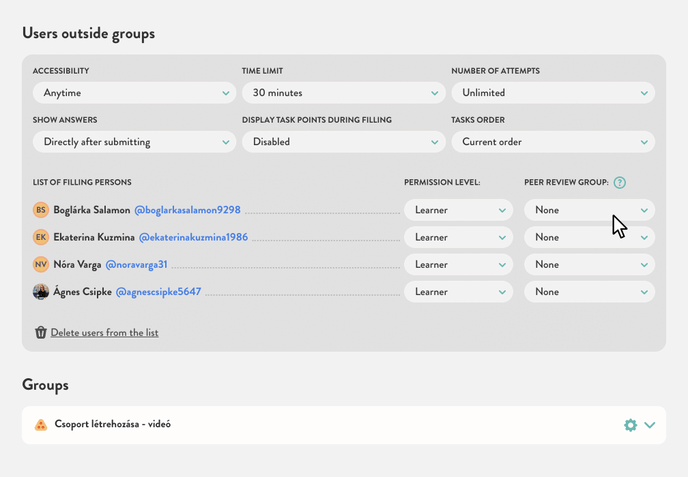Click the Delete users from the list link

pos(104,333)
